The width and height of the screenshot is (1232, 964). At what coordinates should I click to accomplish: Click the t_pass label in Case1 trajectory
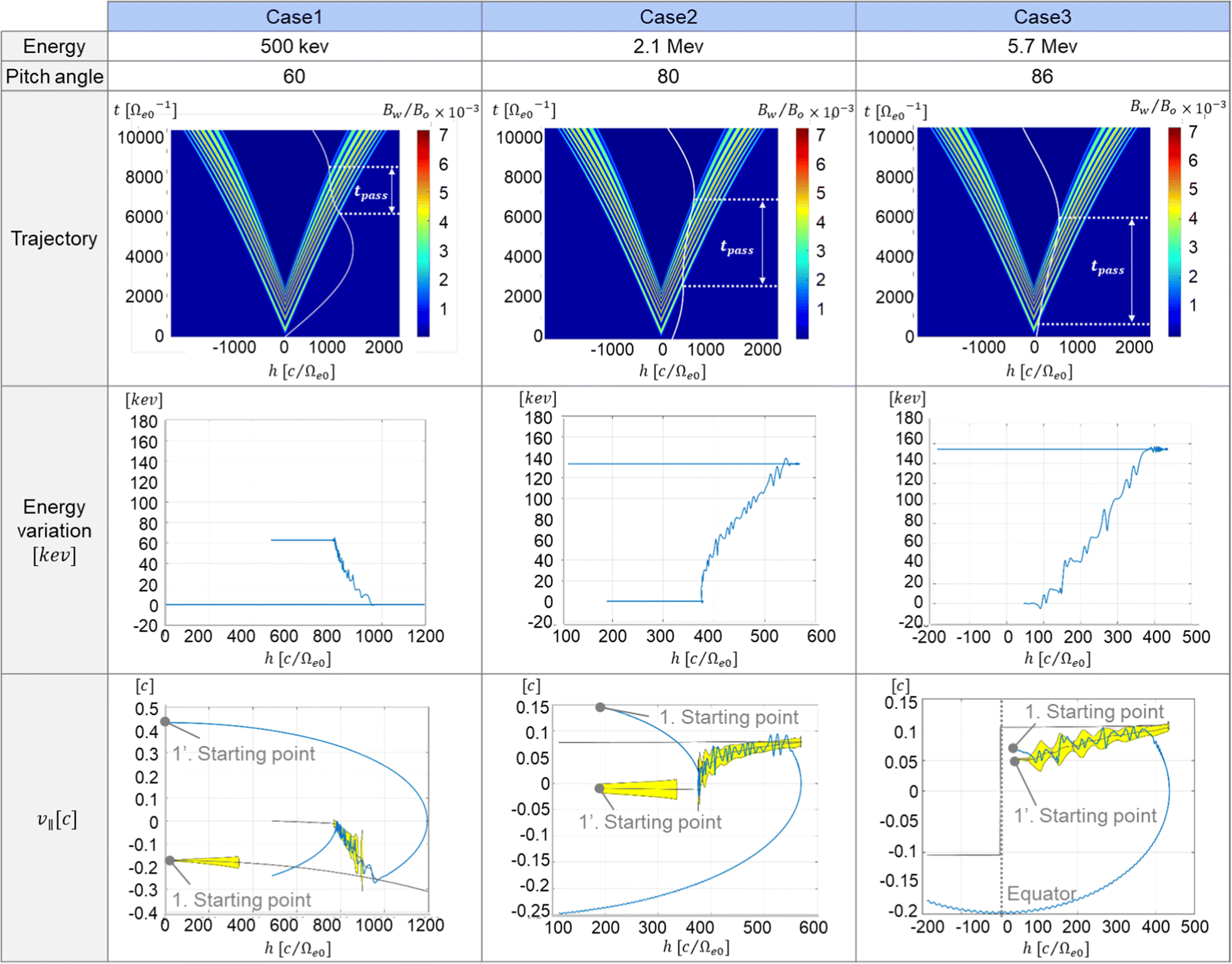(x=371, y=192)
